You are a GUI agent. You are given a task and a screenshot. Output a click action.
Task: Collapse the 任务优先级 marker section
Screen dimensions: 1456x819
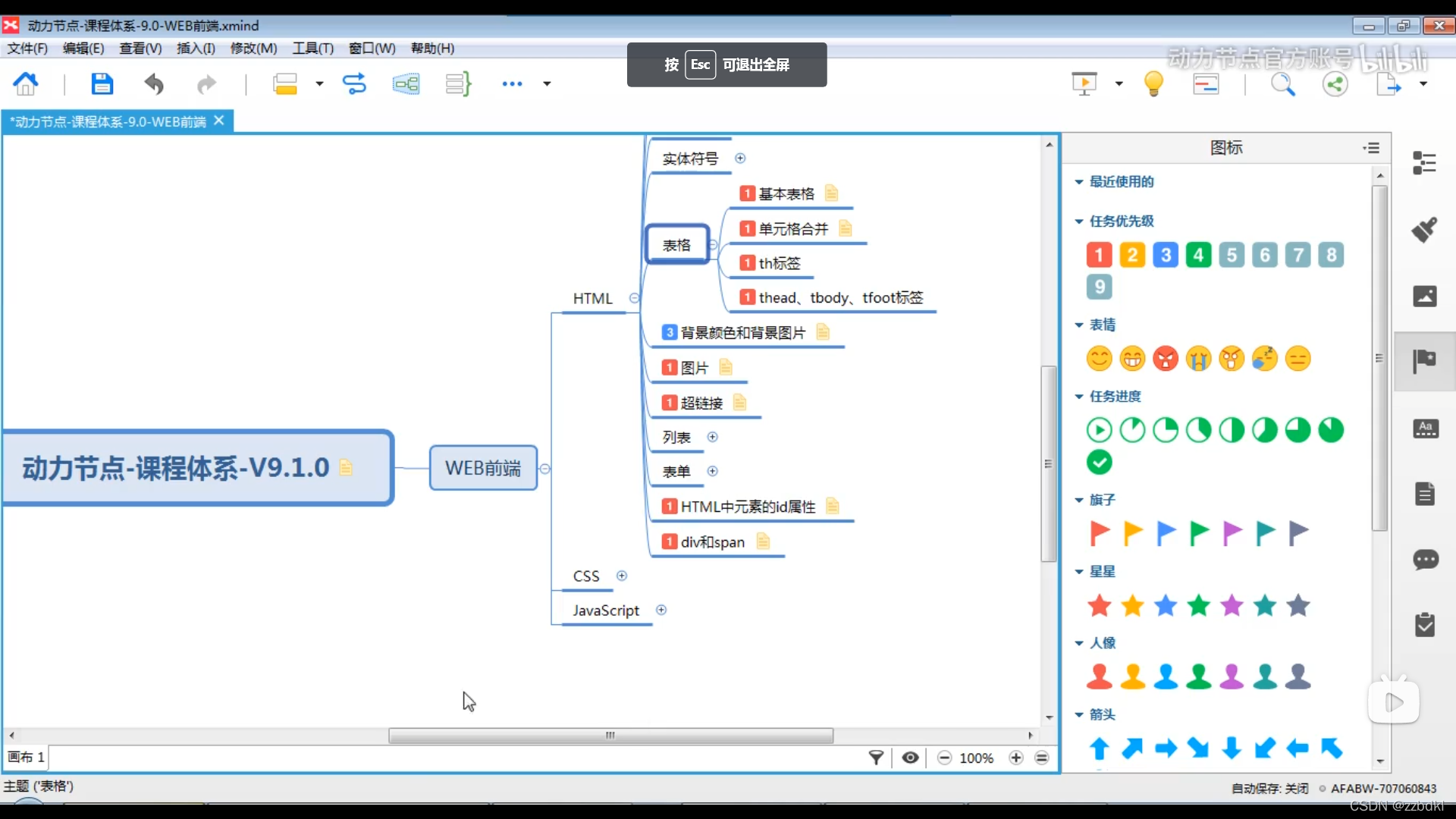1079,221
